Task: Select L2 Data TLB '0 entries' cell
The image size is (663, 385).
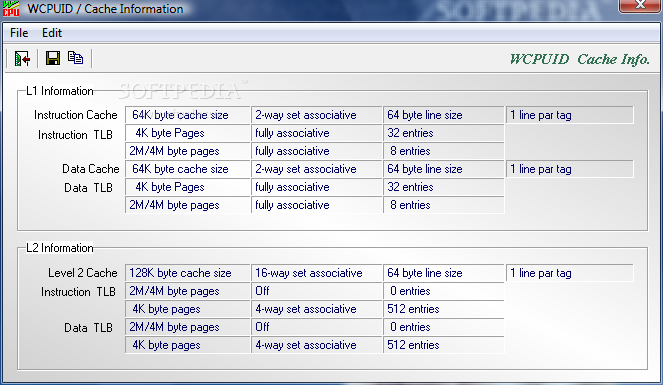Action: (444, 327)
